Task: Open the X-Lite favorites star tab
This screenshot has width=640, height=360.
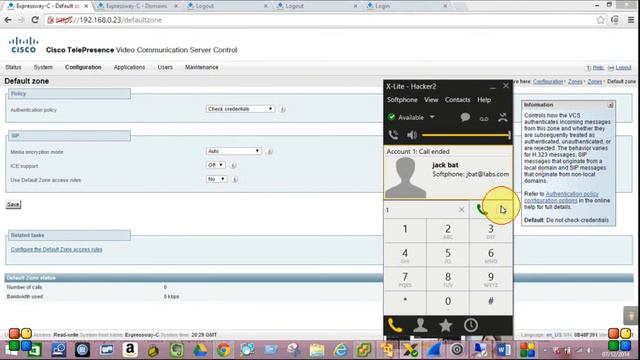Action: 445,325
